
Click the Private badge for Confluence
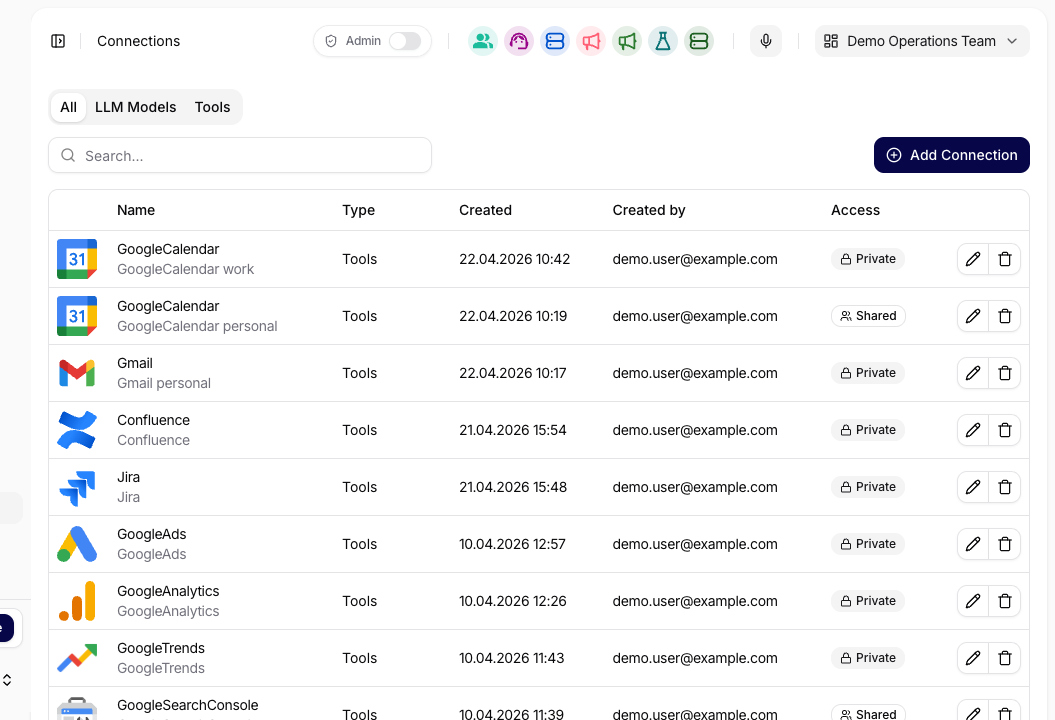tap(868, 430)
